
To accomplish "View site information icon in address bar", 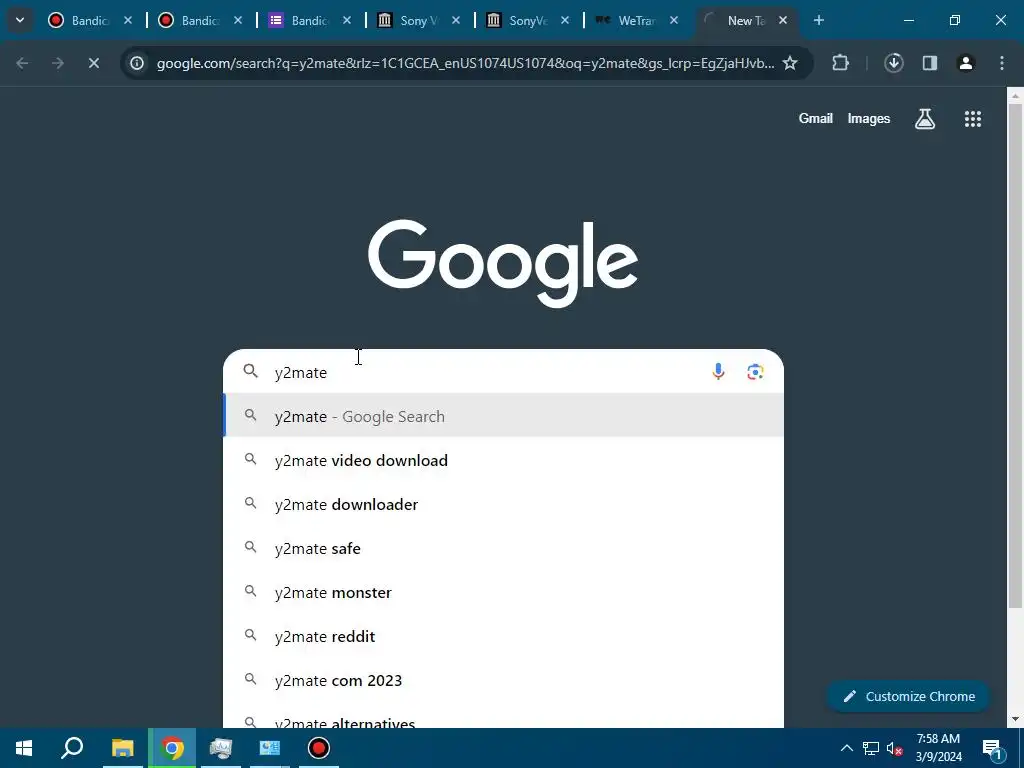I will [x=136, y=63].
